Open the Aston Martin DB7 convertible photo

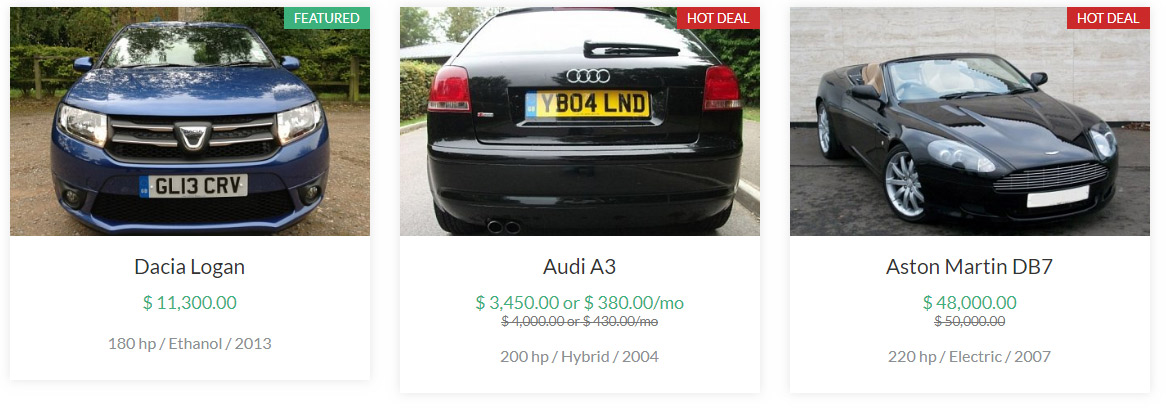969,121
